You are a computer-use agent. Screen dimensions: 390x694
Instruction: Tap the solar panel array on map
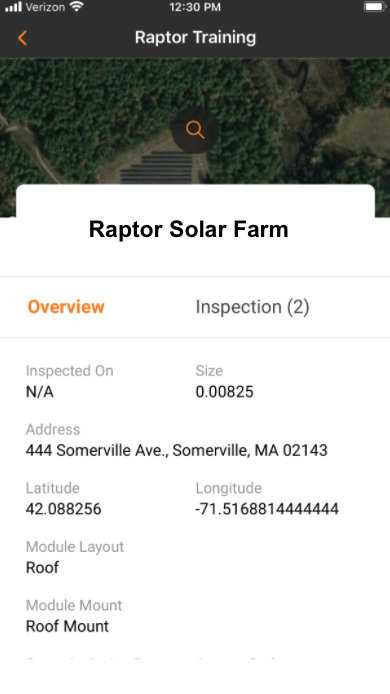click(x=156, y=168)
